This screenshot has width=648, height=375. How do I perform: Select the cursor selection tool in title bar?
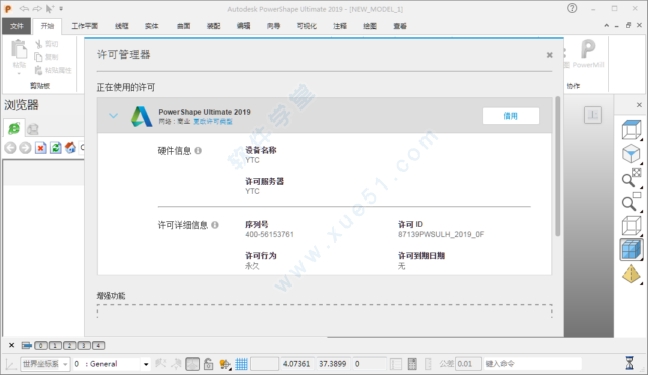pos(50,9)
